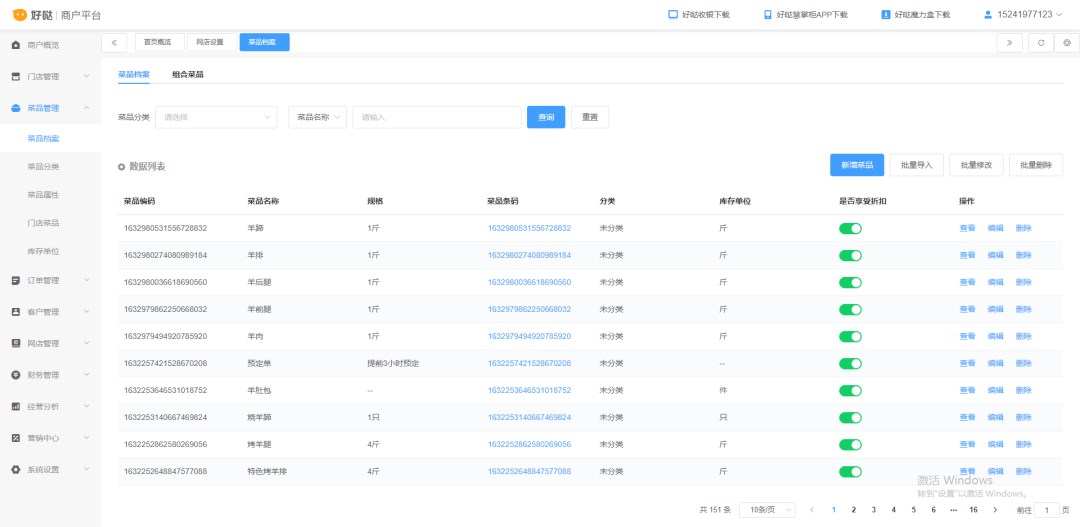
Task: Click the 好哒慧掌柜APP下载 phone icon
Action: tap(767, 14)
